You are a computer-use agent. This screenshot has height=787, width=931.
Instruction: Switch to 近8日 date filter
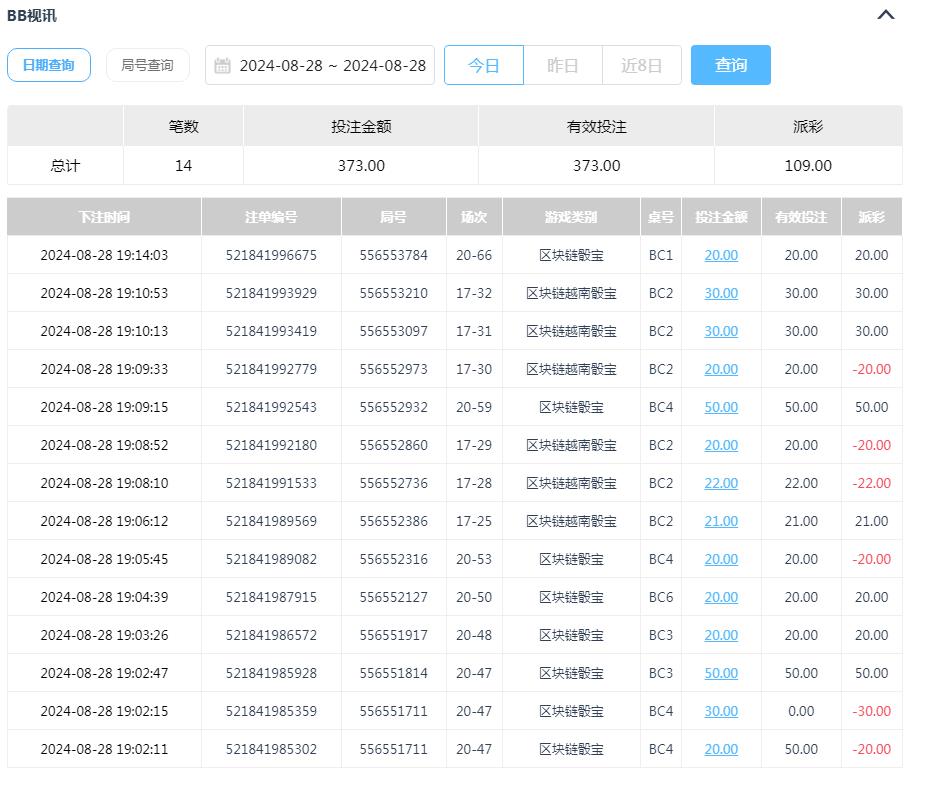[x=642, y=65]
